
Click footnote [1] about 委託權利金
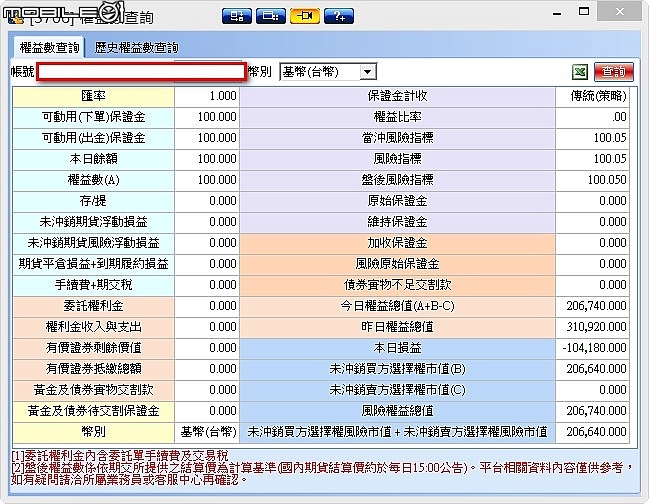pos(120,456)
